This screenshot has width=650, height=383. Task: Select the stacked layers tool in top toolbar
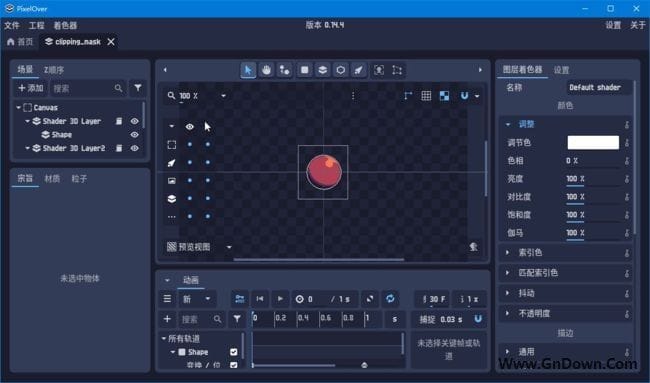323,70
